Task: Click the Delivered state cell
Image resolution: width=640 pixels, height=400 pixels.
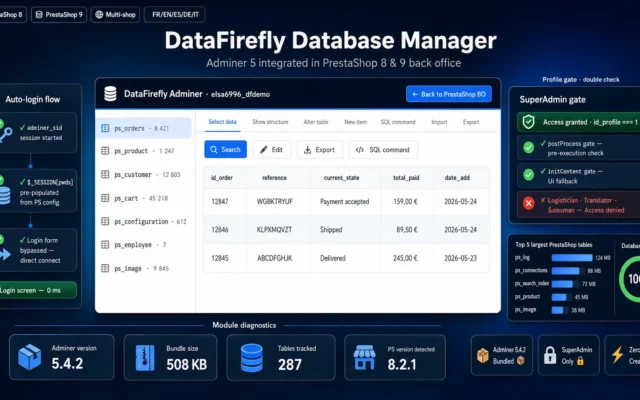Action: click(x=333, y=258)
